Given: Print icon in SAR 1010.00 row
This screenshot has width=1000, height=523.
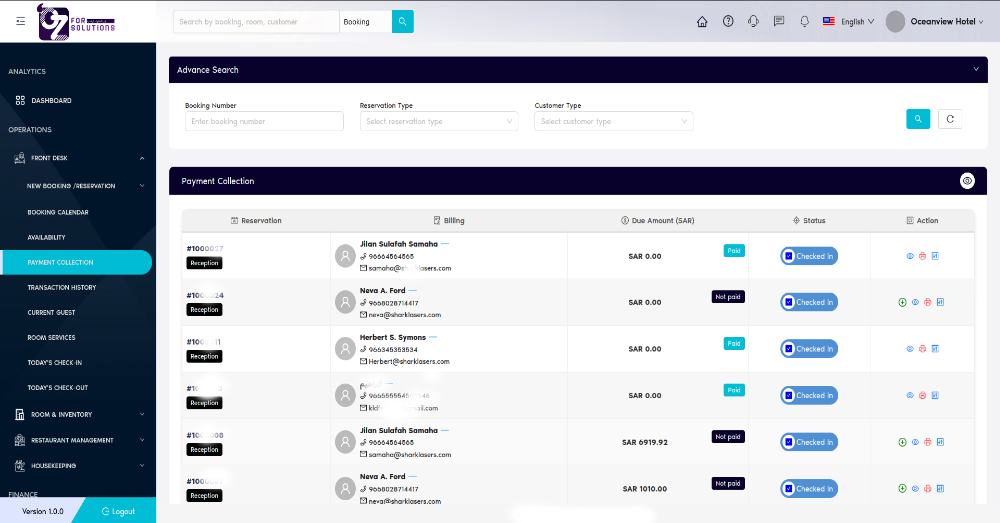Looking at the screenshot, I should 928,489.
